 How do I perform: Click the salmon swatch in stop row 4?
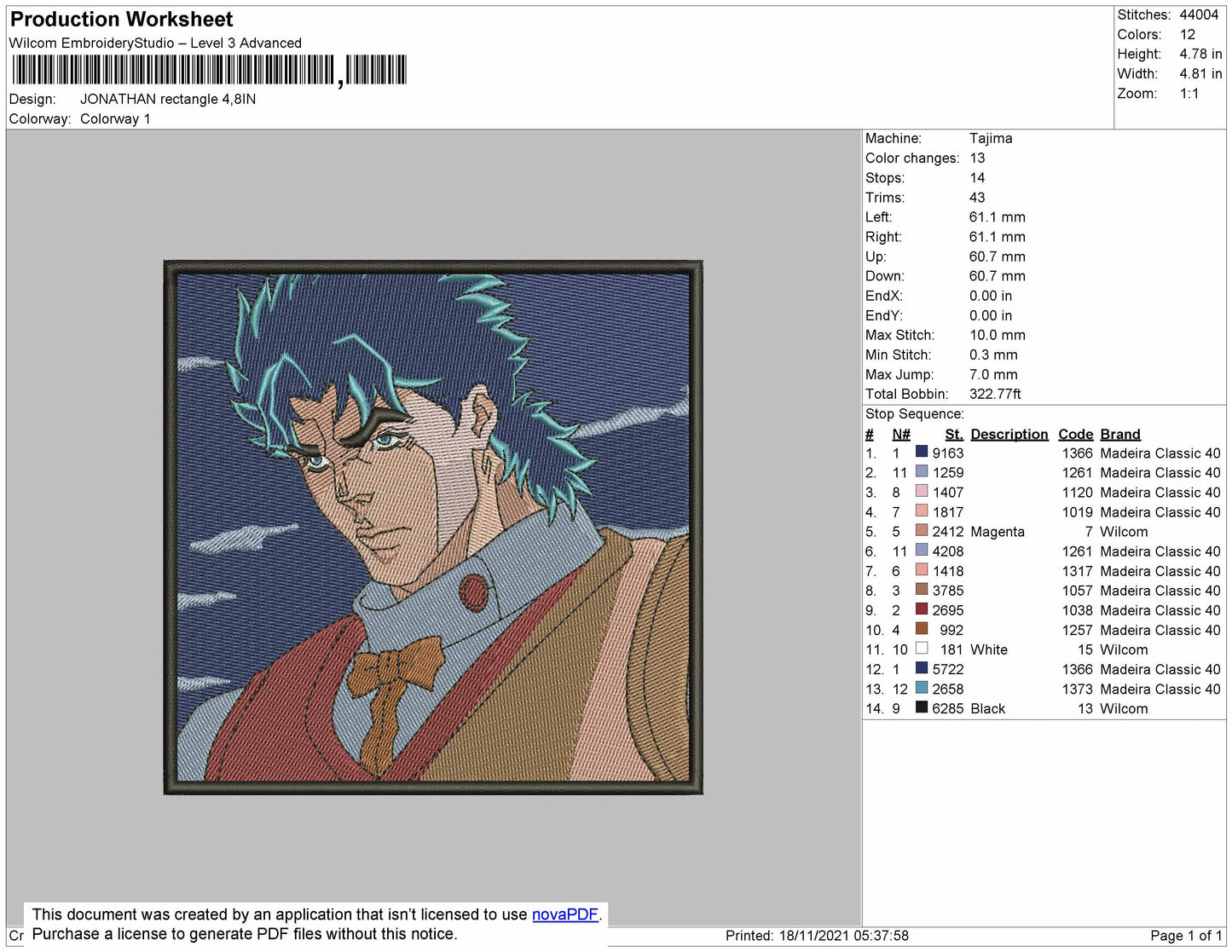[922, 511]
